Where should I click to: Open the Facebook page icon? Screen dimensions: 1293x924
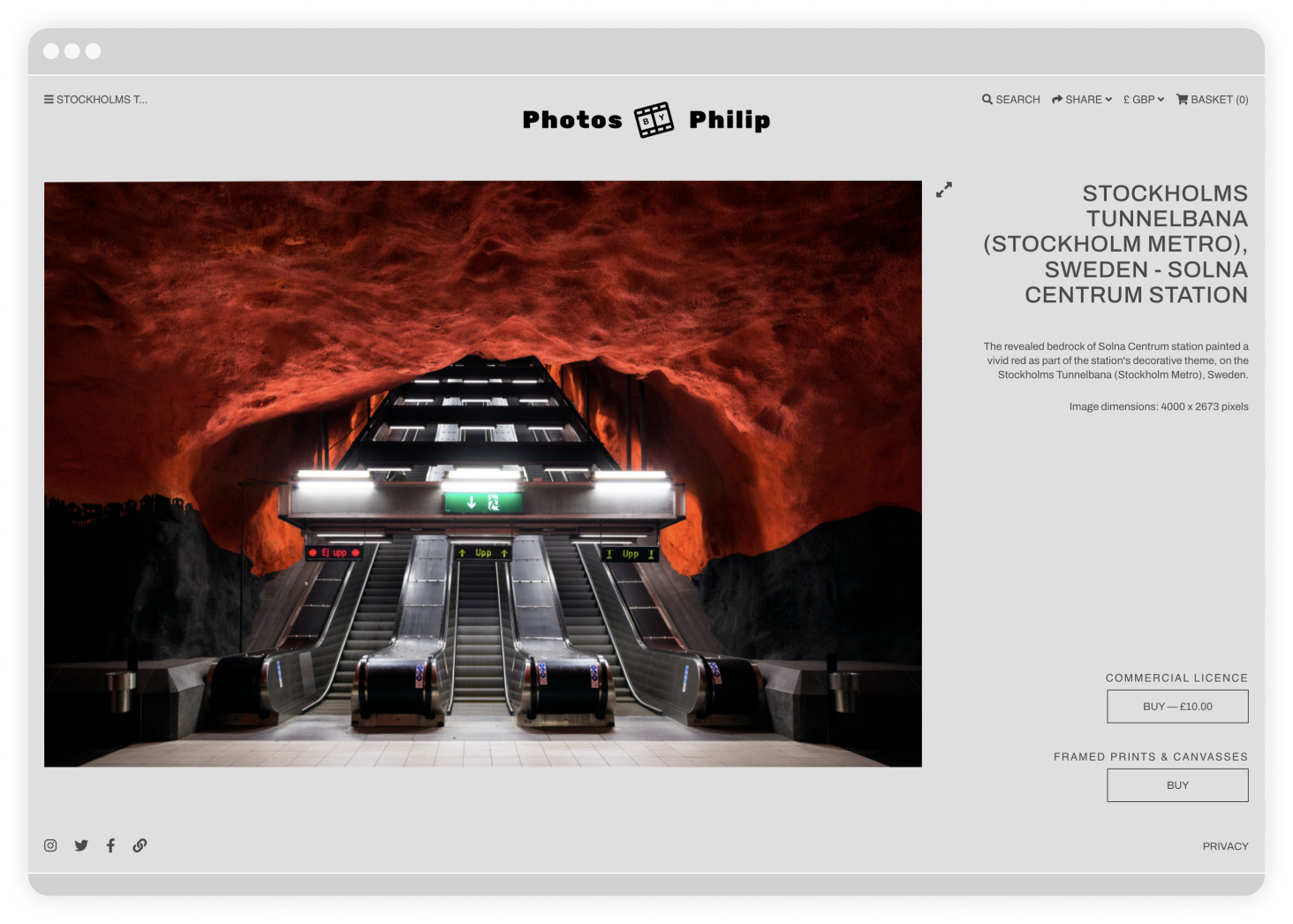tap(110, 845)
